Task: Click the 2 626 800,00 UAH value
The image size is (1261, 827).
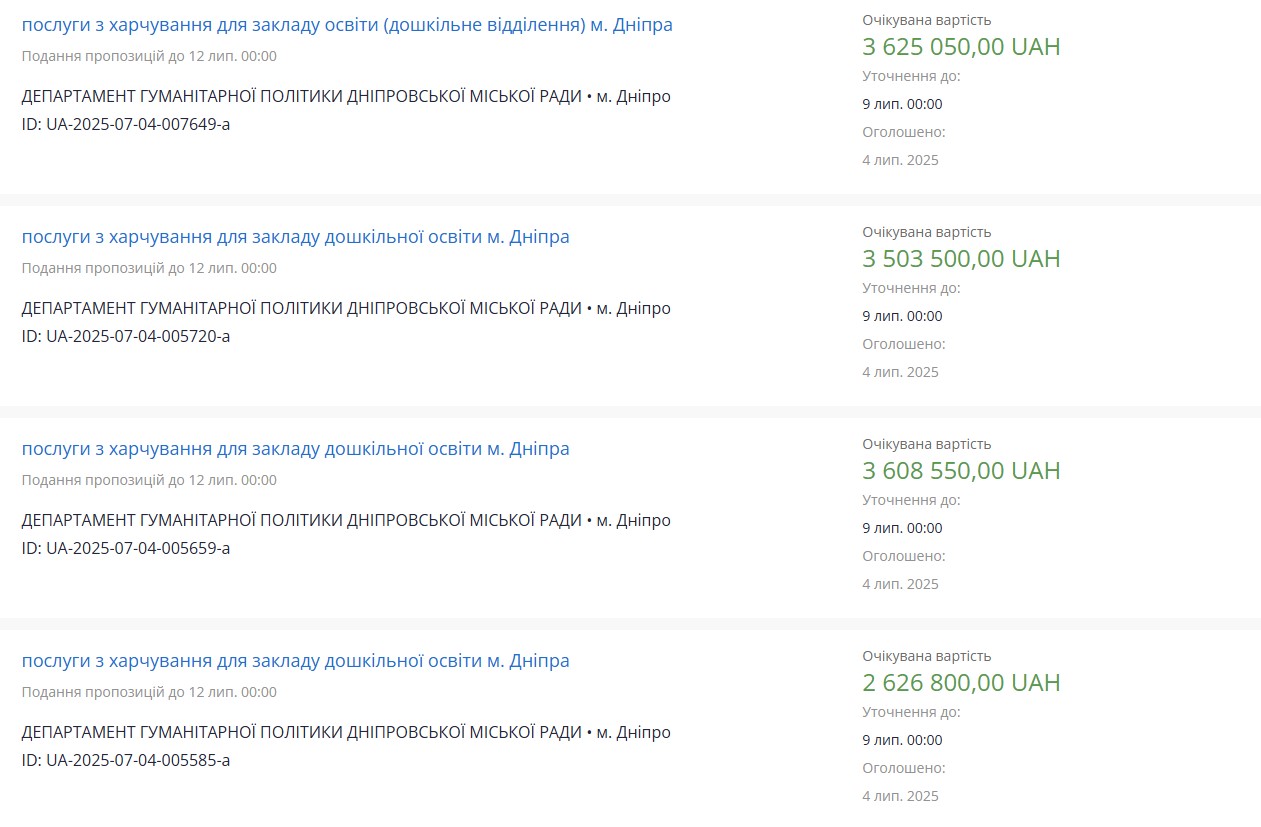Action: 960,683
